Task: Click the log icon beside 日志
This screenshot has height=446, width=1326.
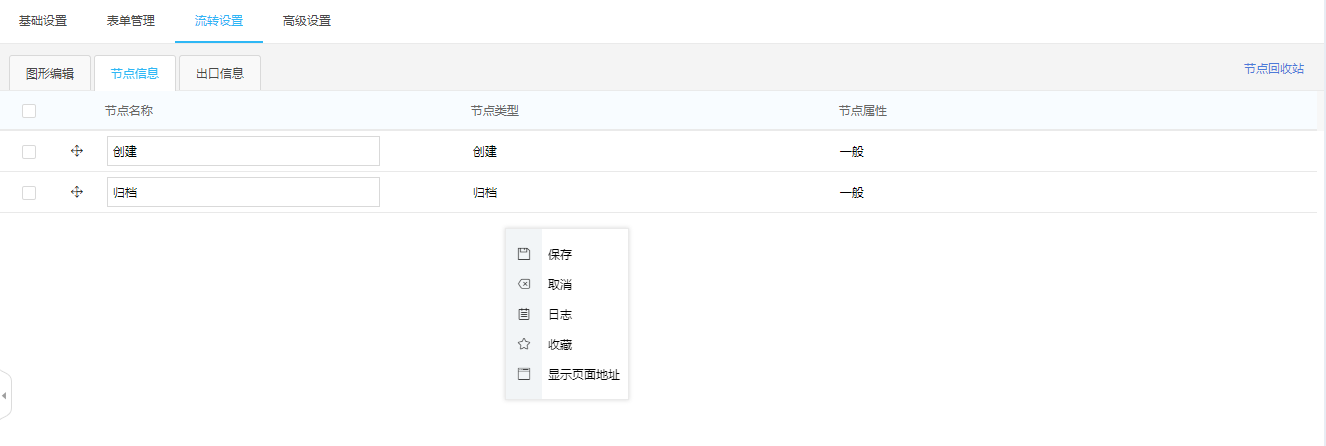Action: (x=523, y=314)
